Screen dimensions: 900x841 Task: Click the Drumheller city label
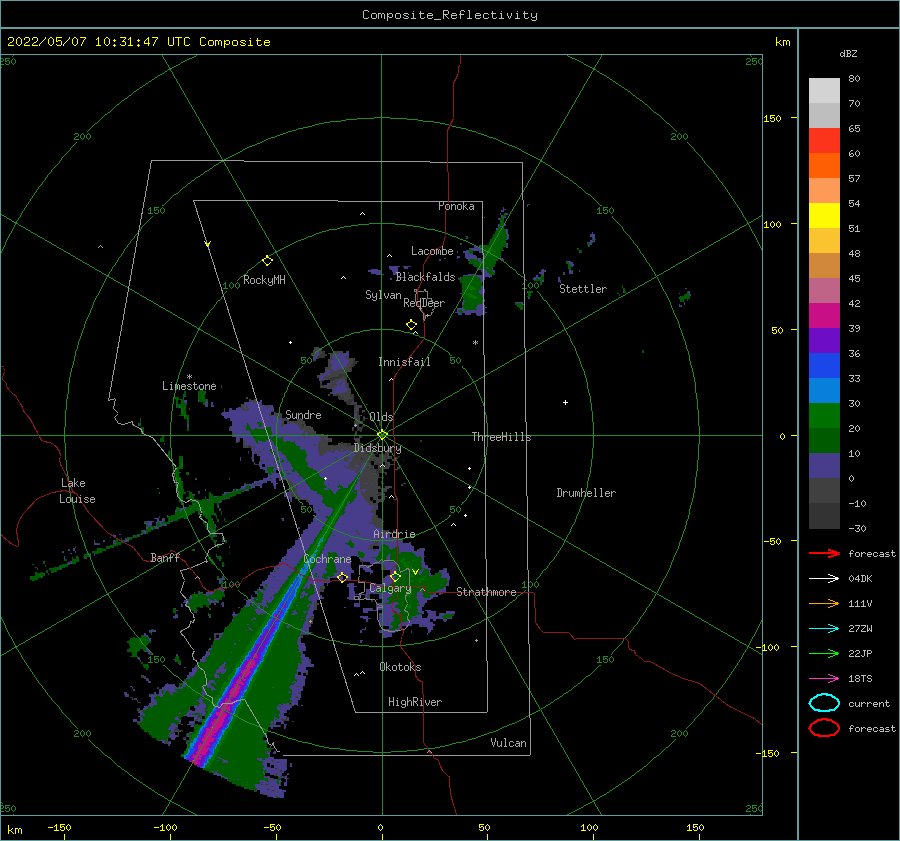(x=586, y=493)
